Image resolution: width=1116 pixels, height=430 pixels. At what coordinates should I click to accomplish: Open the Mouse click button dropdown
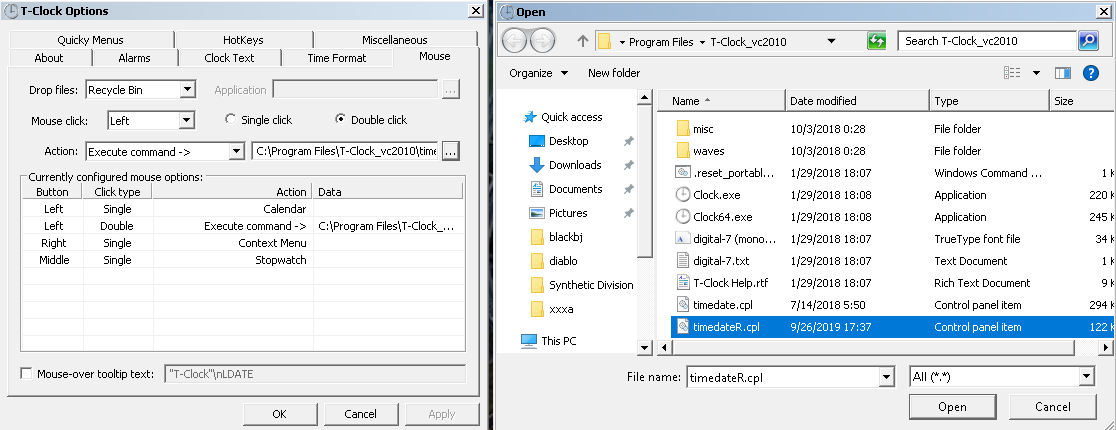pyautogui.click(x=188, y=121)
